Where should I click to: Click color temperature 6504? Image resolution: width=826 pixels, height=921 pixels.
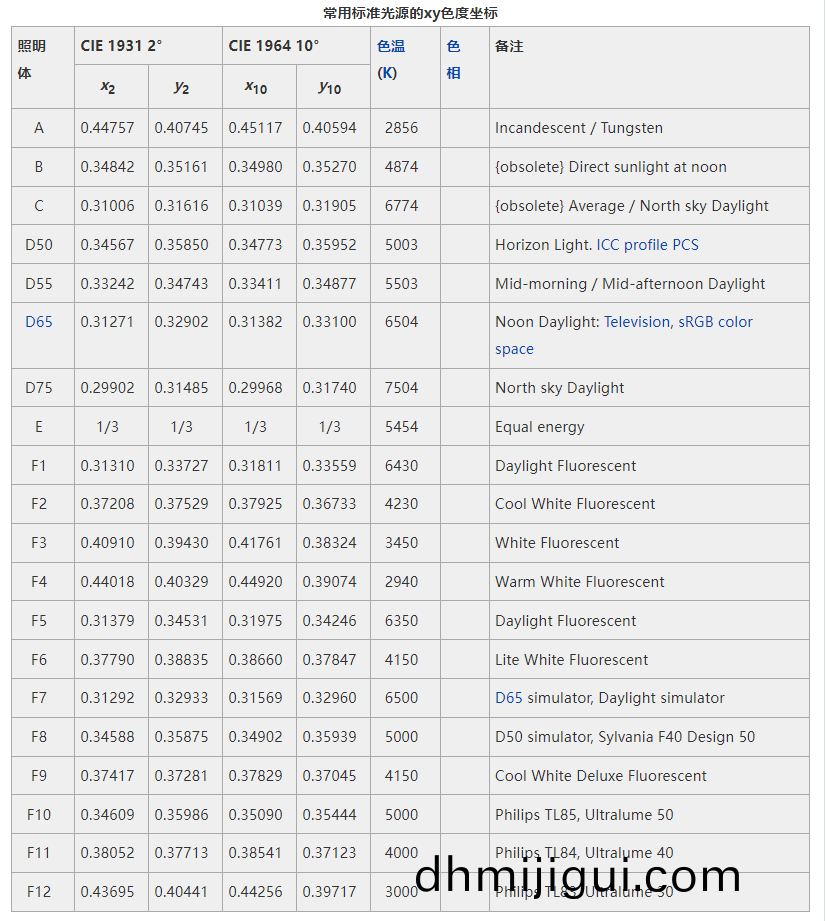(401, 322)
